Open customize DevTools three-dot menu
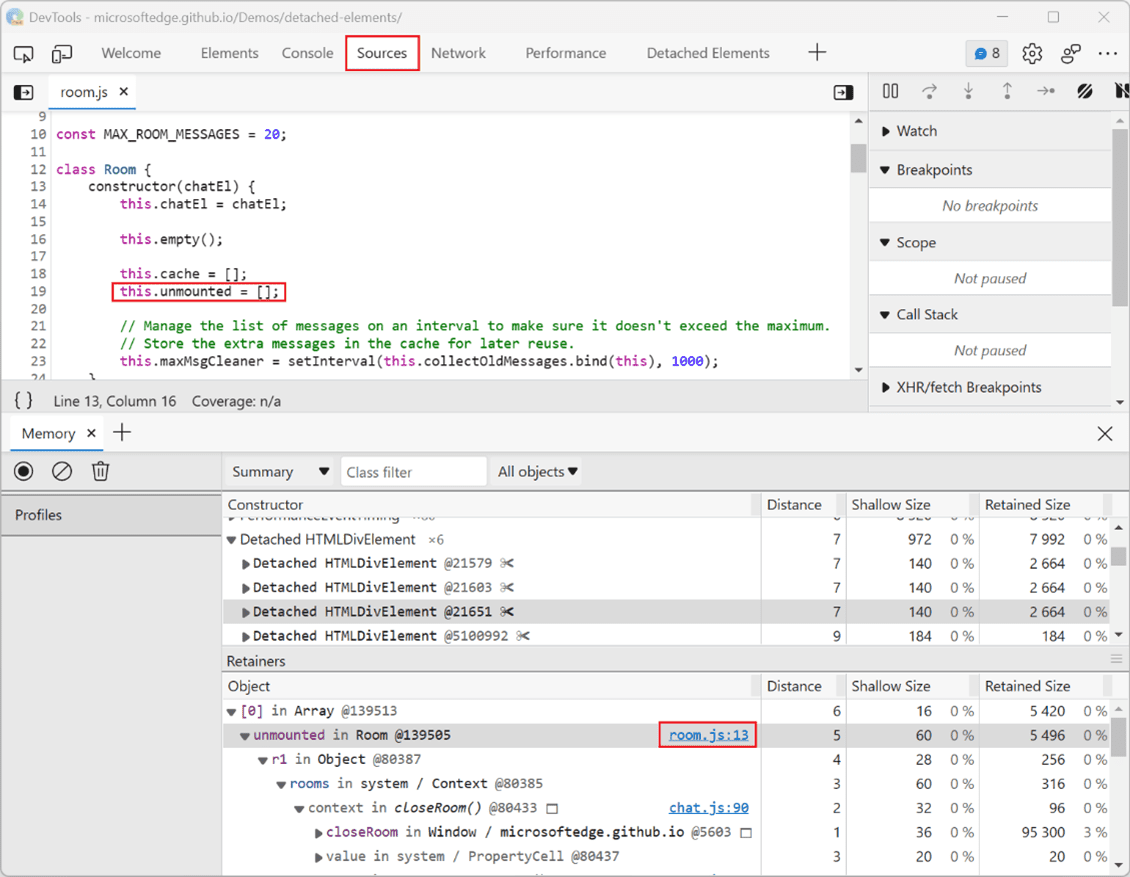Screen dimensions: 1130x877 pyautogui.click(x=1108, y=53)
